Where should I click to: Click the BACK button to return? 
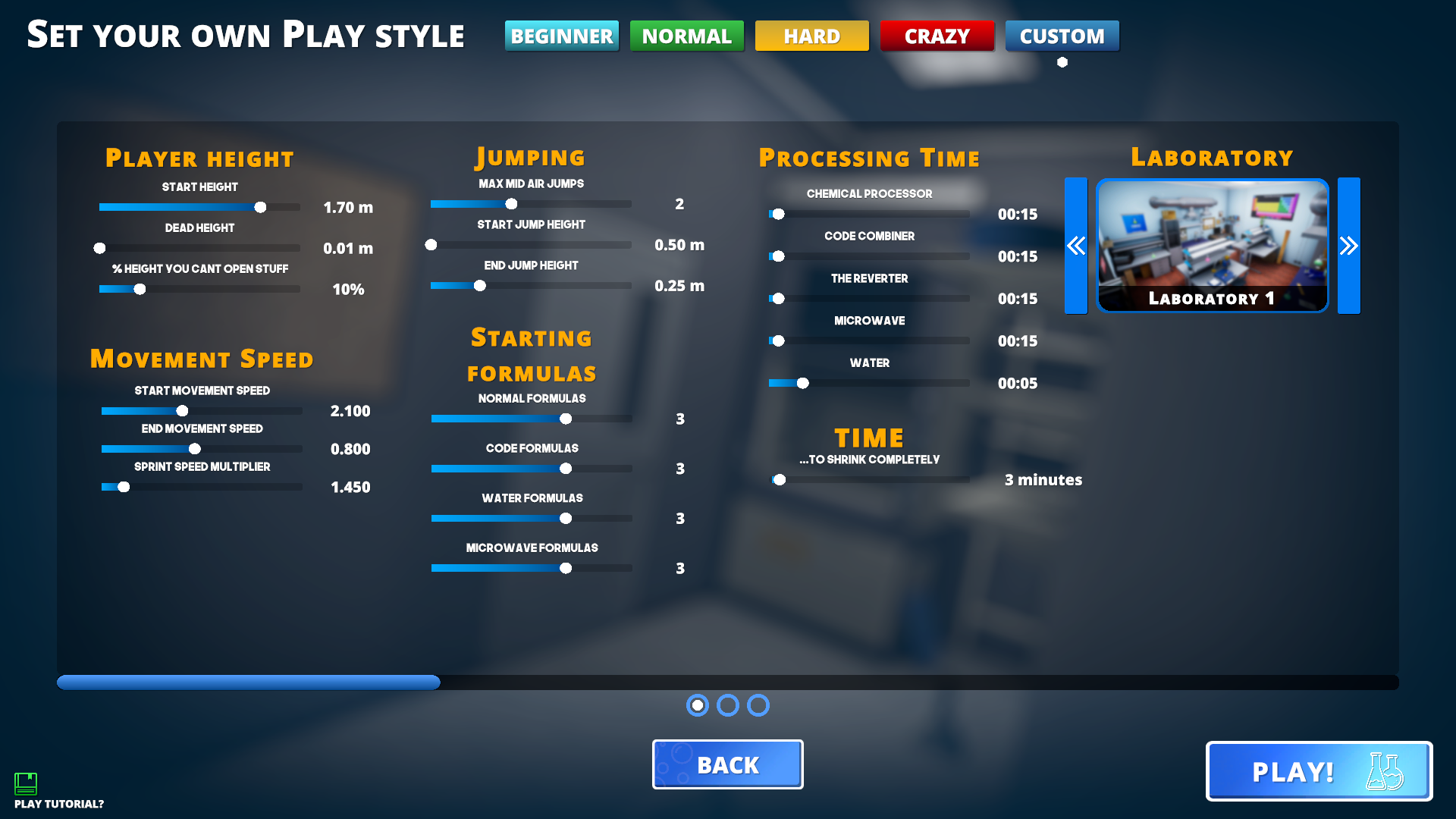click(728, 764)
